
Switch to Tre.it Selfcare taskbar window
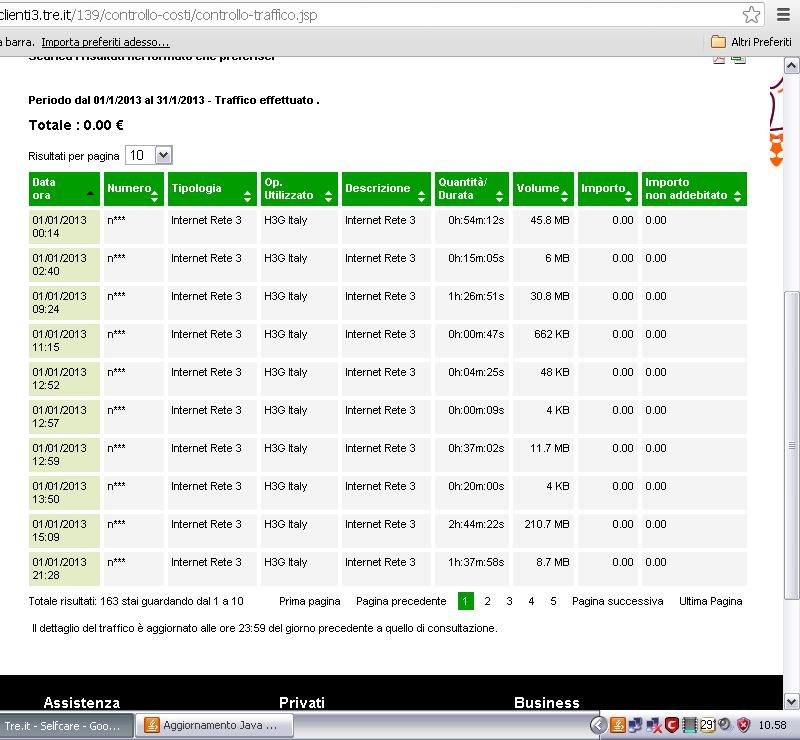(66, 725)
